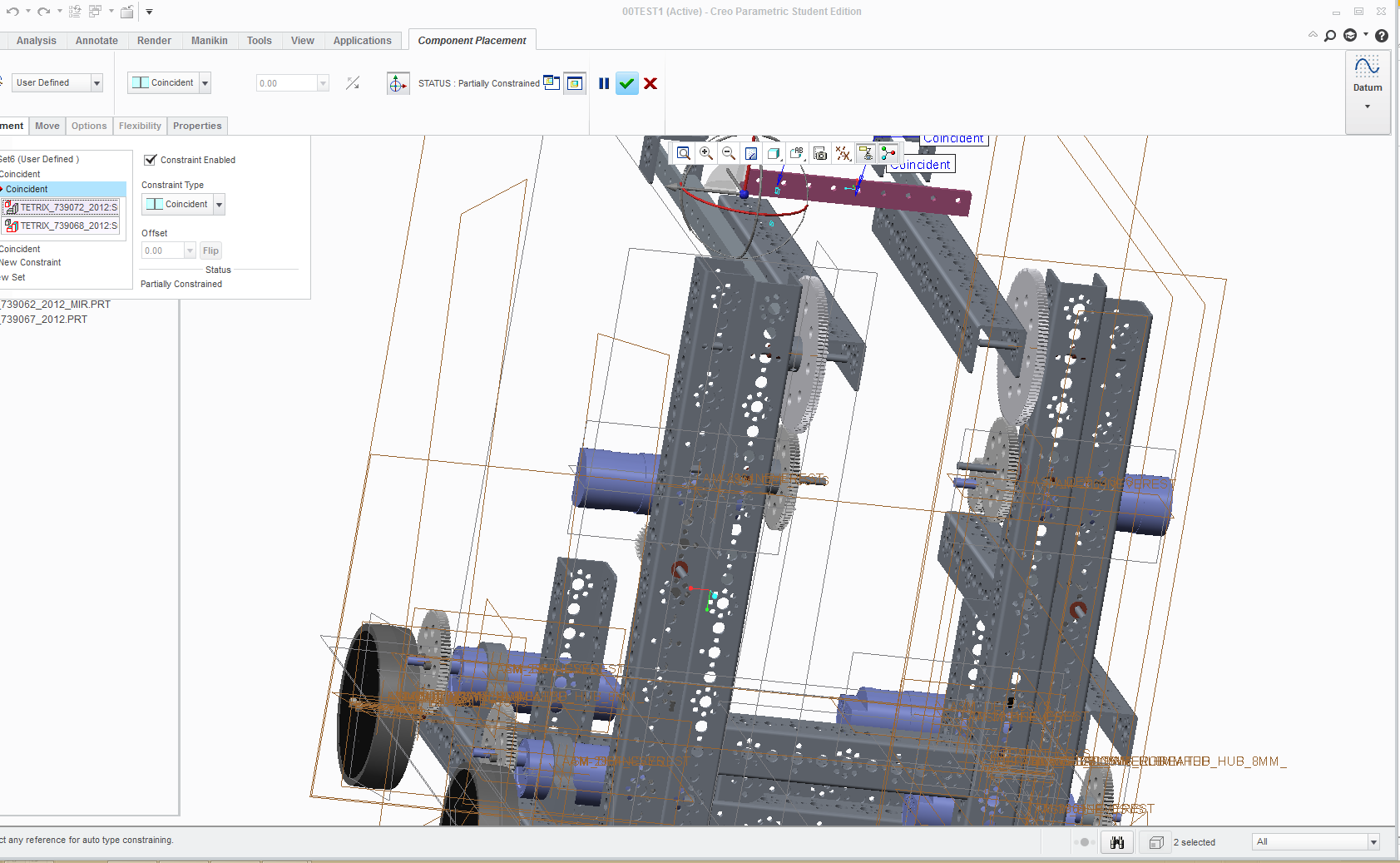Click the Help question mark icon
Image resolution: width=1400 pixels, height=863 pixels.
[x=1382, y=35]
